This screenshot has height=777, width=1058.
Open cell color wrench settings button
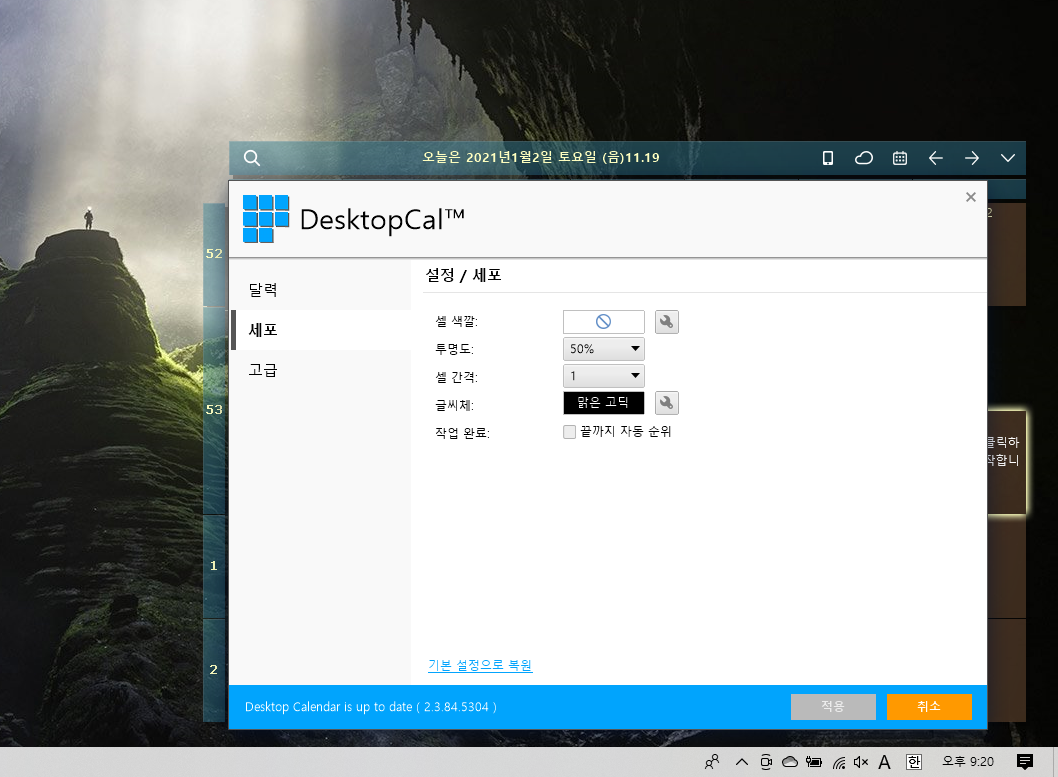[x=667, y=322]
